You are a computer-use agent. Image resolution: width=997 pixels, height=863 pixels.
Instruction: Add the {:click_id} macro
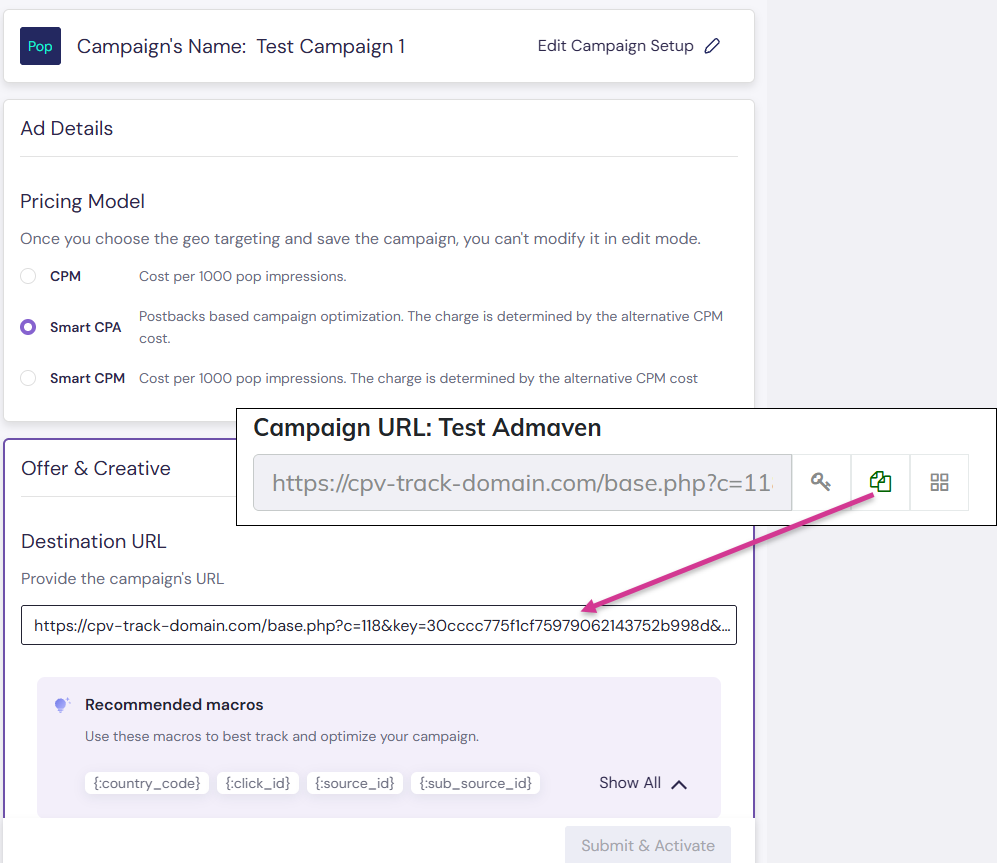[257, 783]
